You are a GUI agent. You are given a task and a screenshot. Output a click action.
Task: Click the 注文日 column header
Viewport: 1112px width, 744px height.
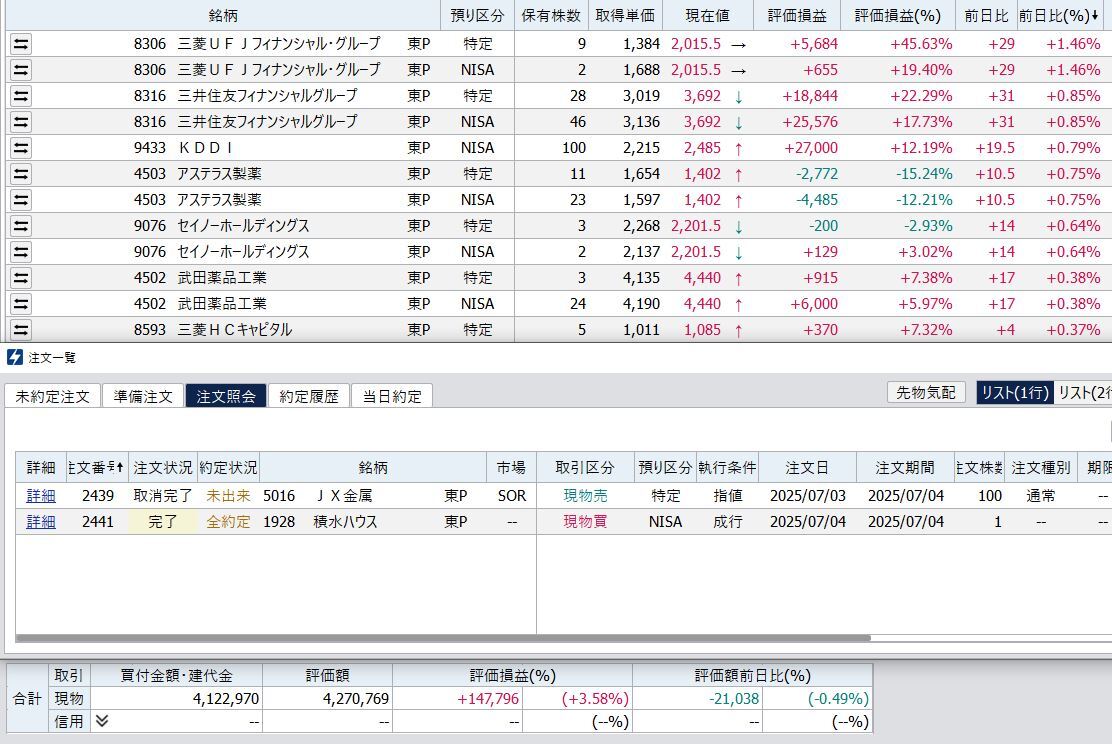[x=807, y=467]
